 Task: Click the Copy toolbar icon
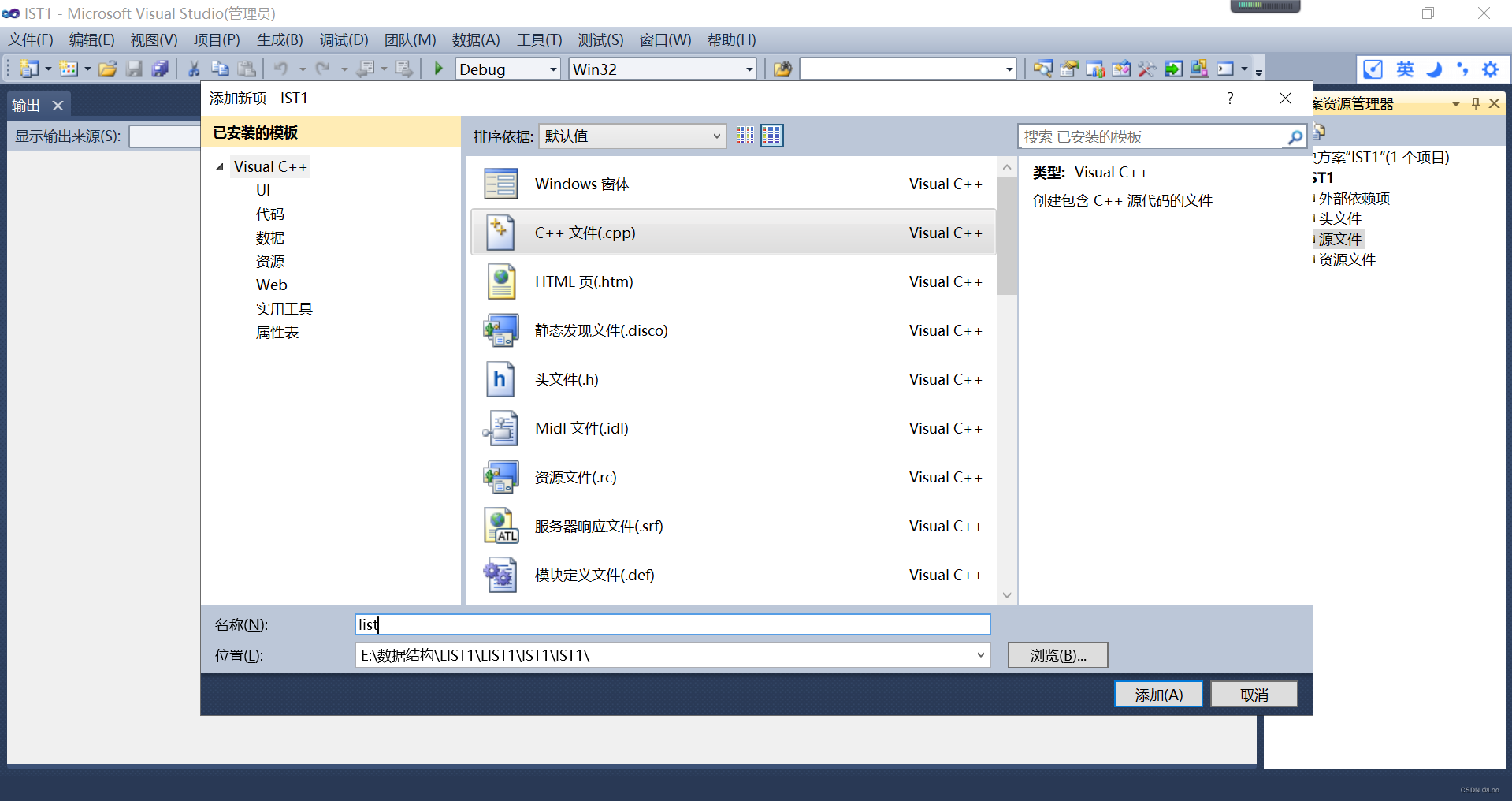[220, 69]
